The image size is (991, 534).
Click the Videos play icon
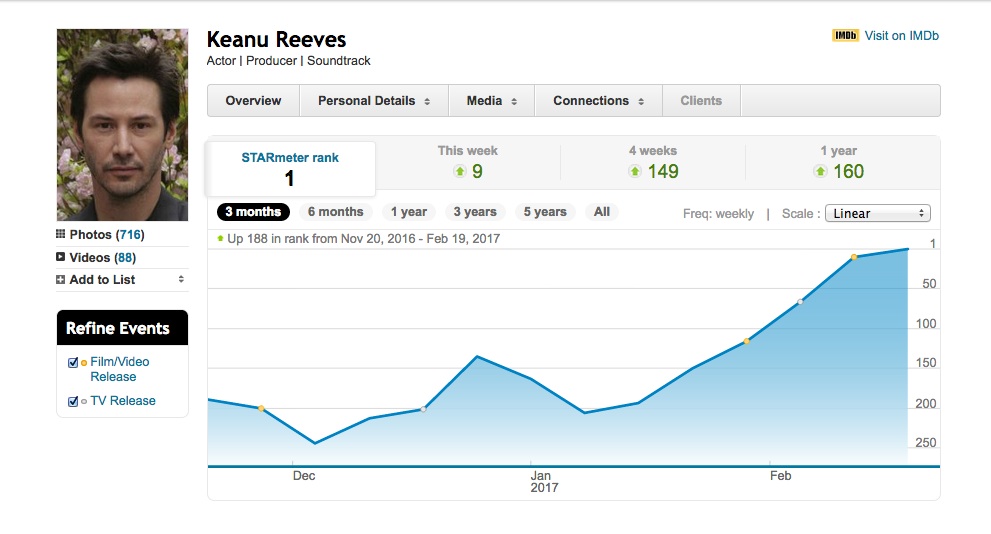click(x=61, y=257)
